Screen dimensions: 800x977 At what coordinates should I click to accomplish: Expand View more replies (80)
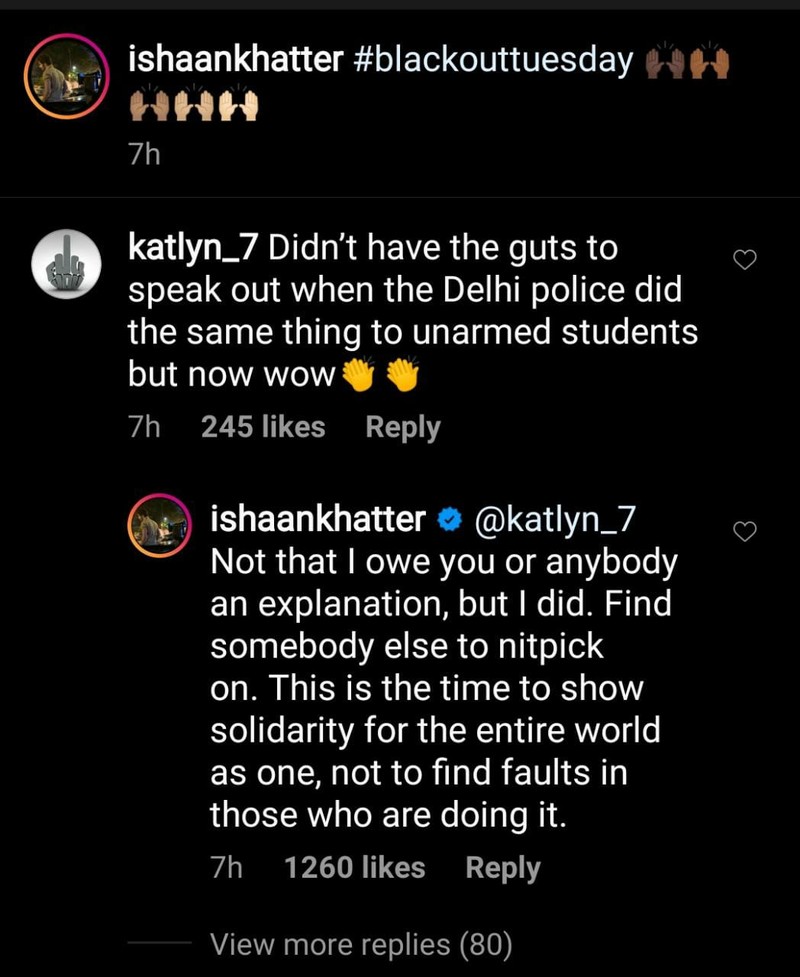(361, 943)
